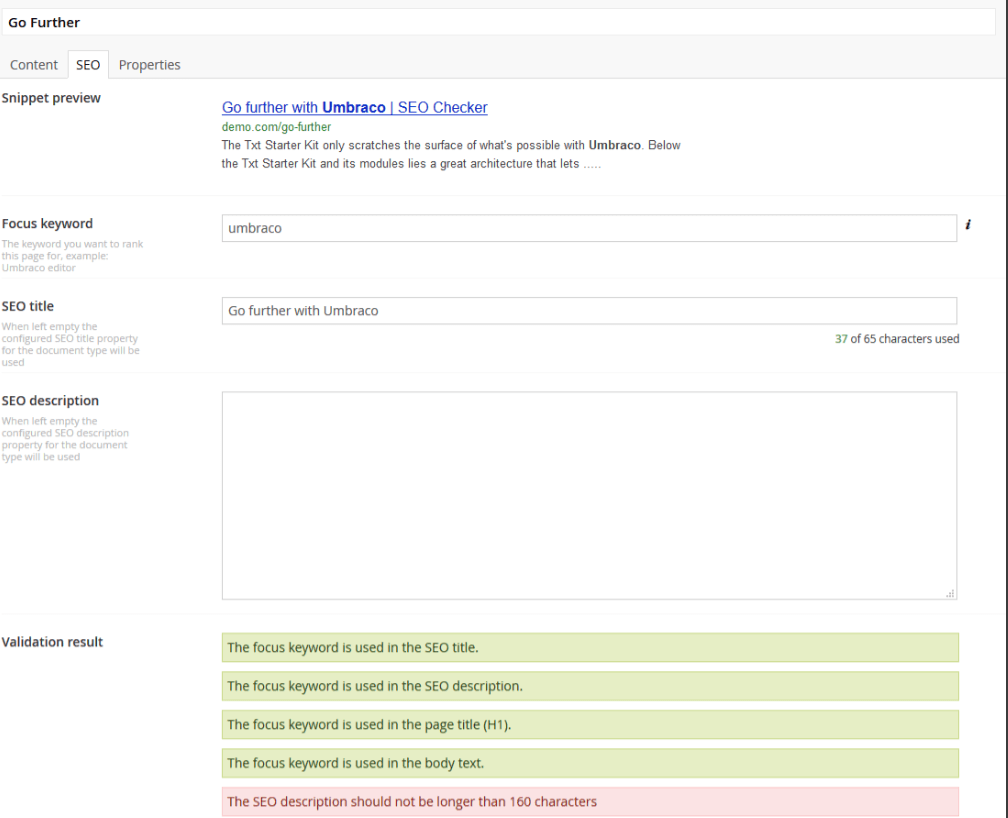The height and width of the screenshot is (818, 1008).
Task: Switch to the Content tab
Action: click(x=34, y=65)
